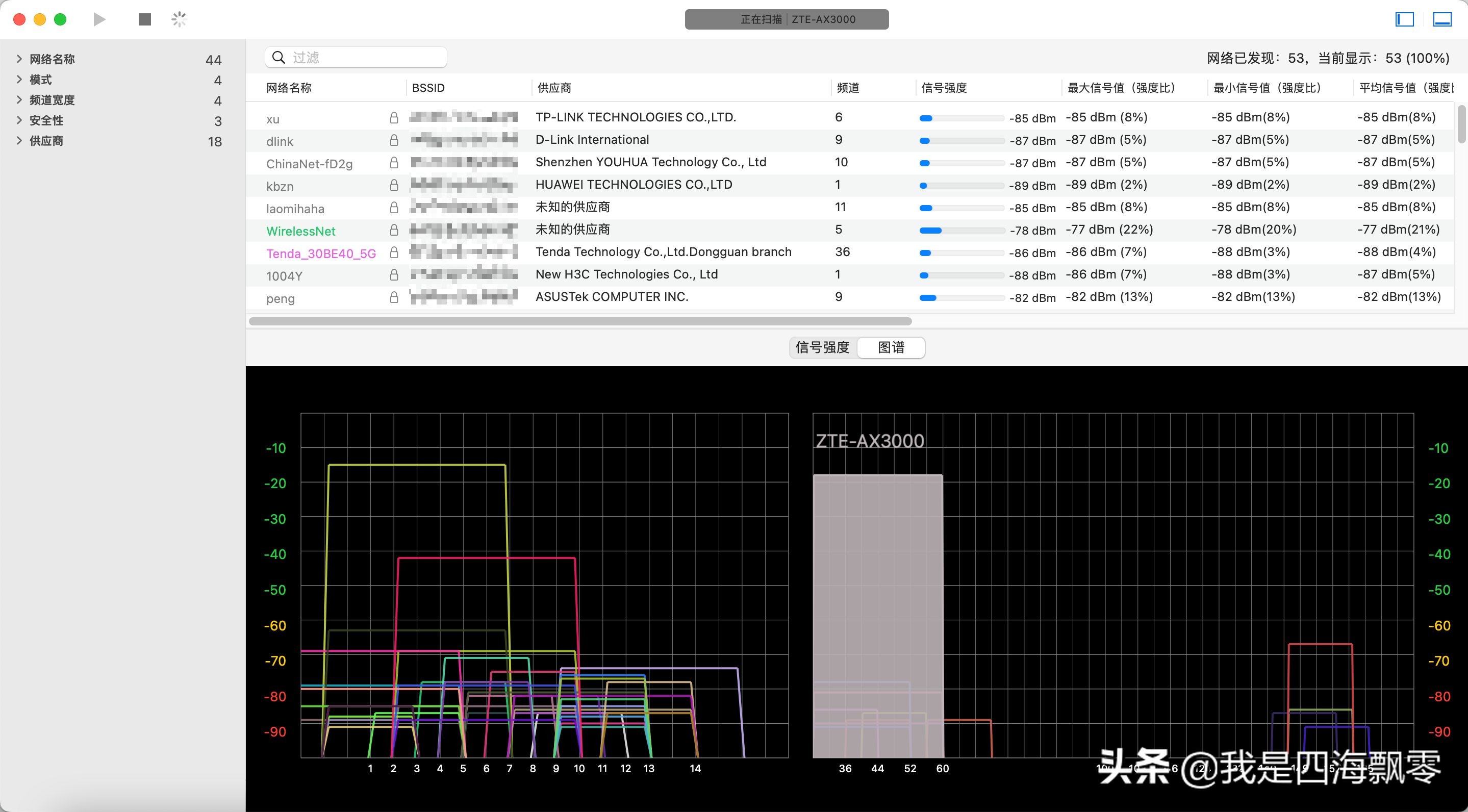
Task: Click New H3C Technologies Co., Ltd cell
Action: 627,274
